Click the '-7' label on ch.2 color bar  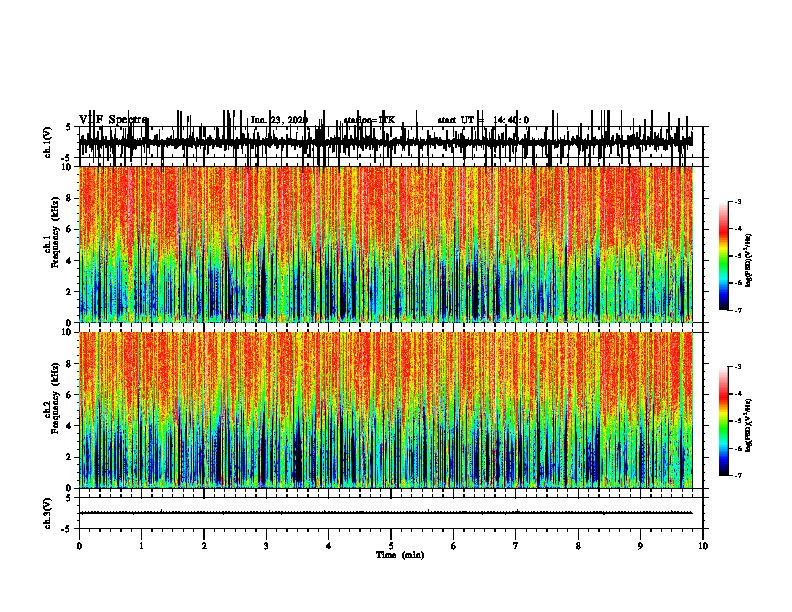pyautogui.click(x=737, y=475)
